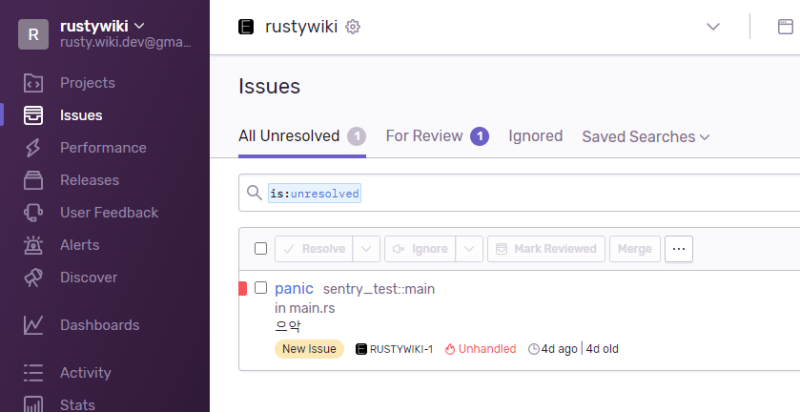
Task: Click the rustywiki project icon in header
Action: (x=246, y=27)
